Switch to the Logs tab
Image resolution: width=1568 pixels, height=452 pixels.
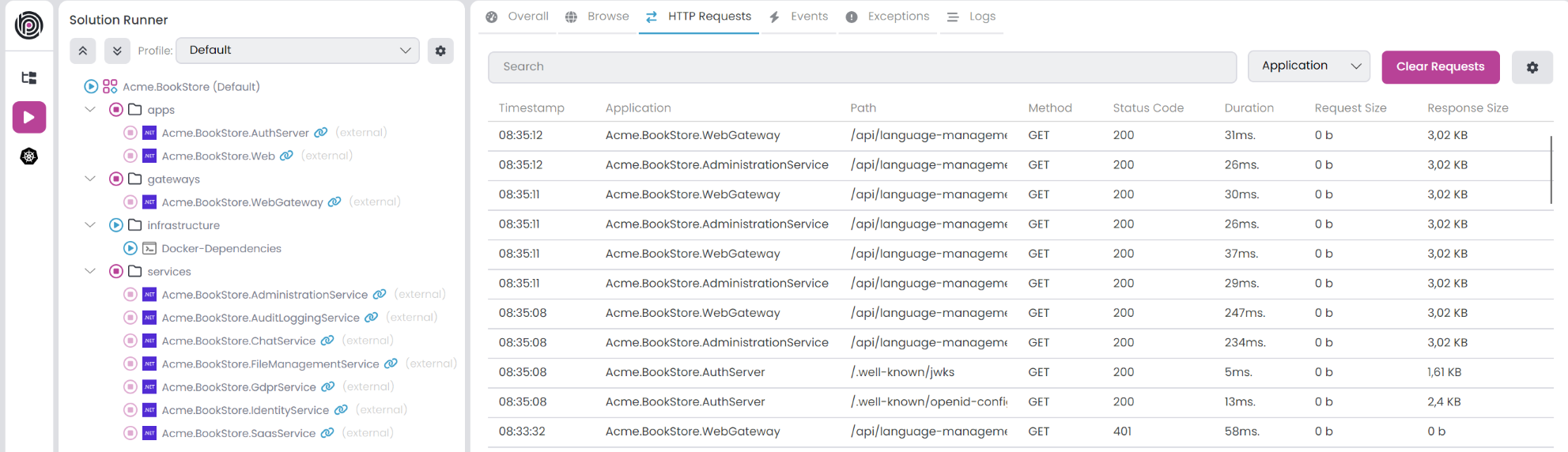click(973, 17)
